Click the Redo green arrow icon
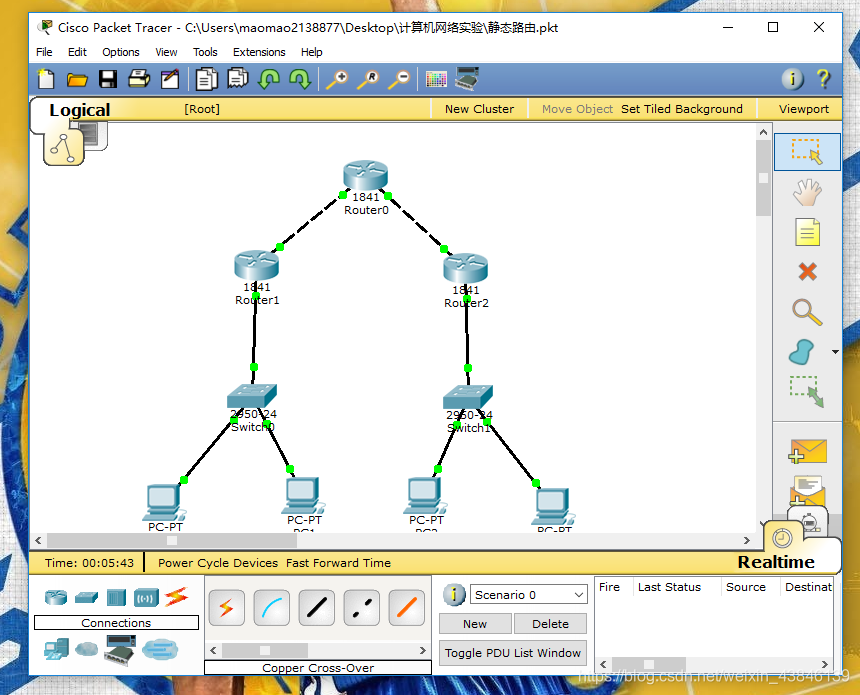Image resolution: width=860 pixels, height=695 pixels. pos(300,80)
